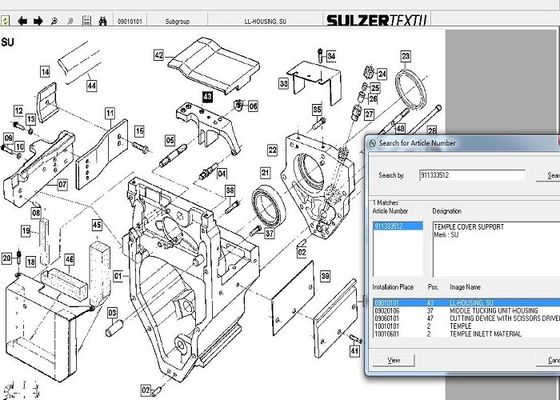The height and width of the screenshot is (400, 560).
Task: Click the TEMPLE COVER SUPPORT designation text
Action: 469,227
